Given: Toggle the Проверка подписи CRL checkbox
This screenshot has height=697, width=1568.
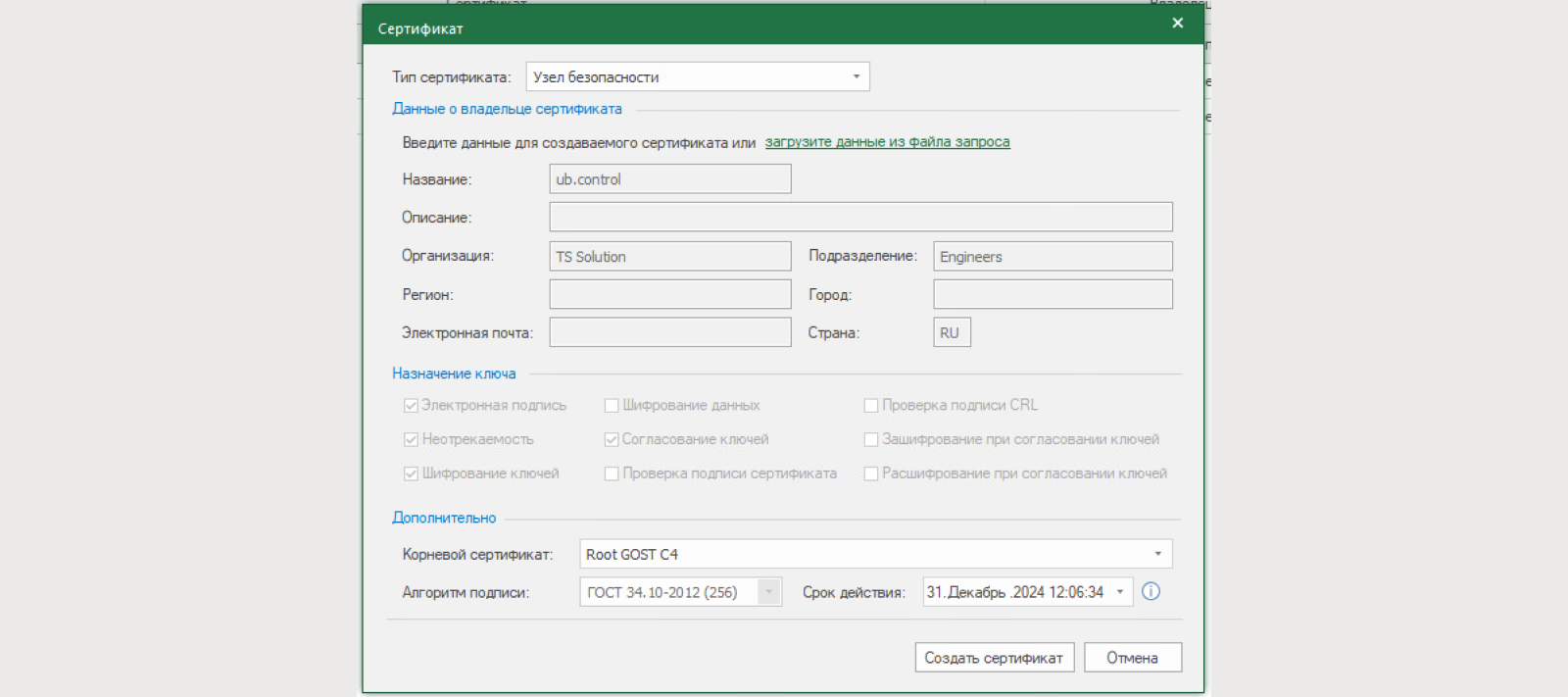Looking at the screenshot, I should click(x=870, y=405).
